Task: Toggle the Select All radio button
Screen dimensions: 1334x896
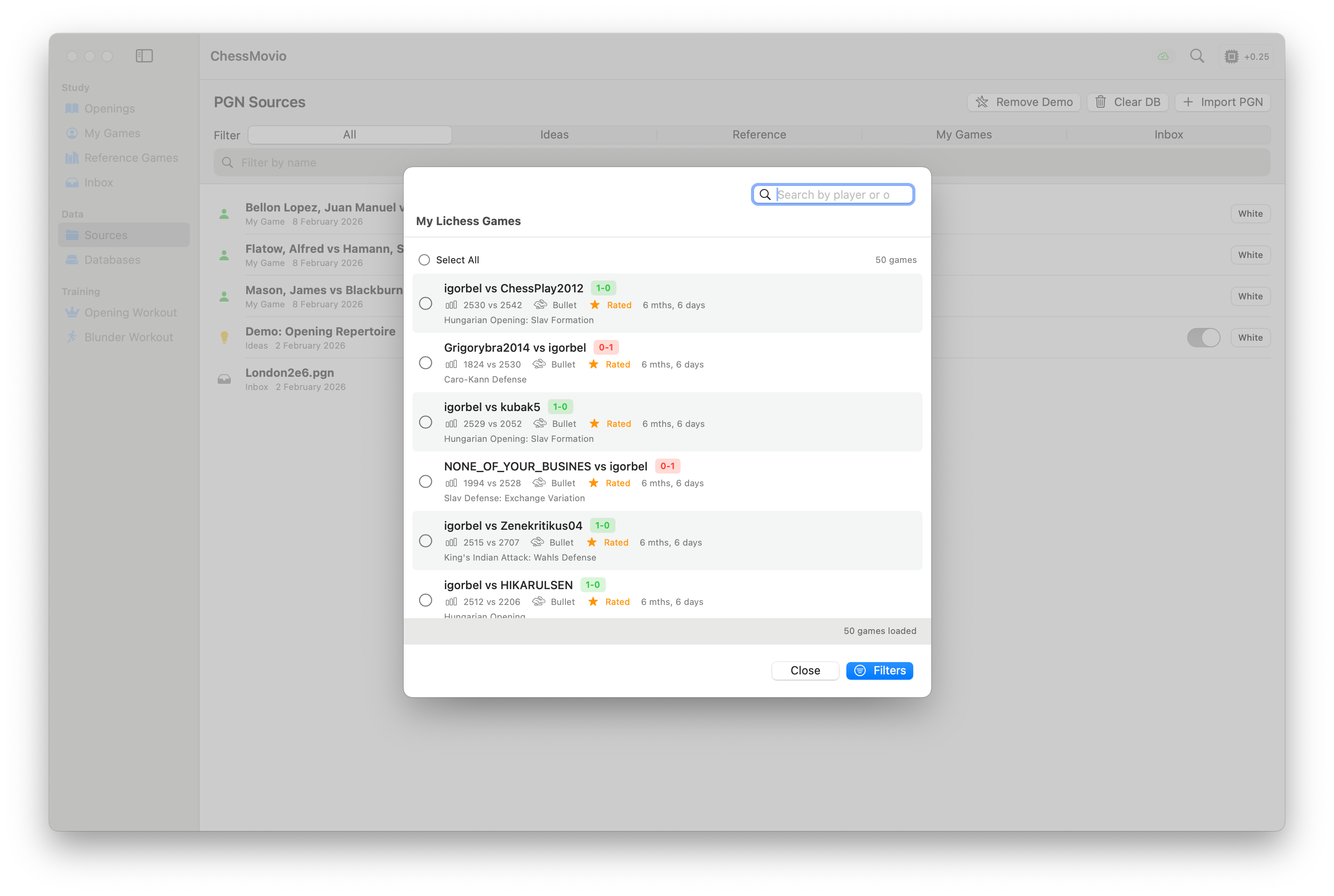Action: 424,260
